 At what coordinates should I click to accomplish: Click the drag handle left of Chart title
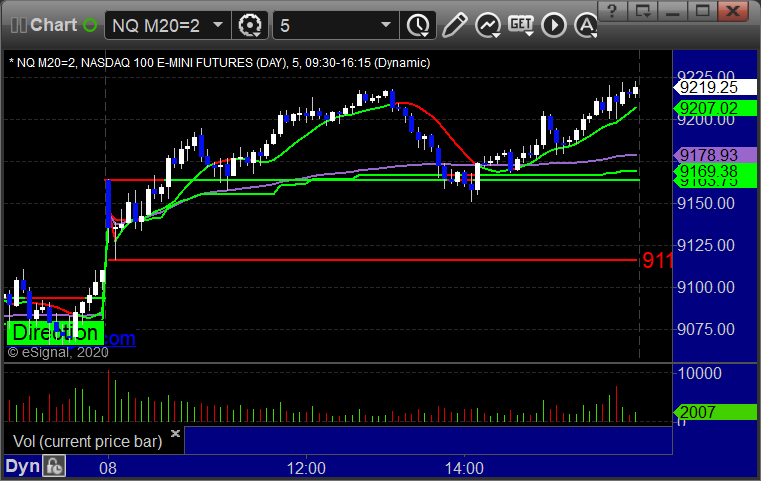18,25
